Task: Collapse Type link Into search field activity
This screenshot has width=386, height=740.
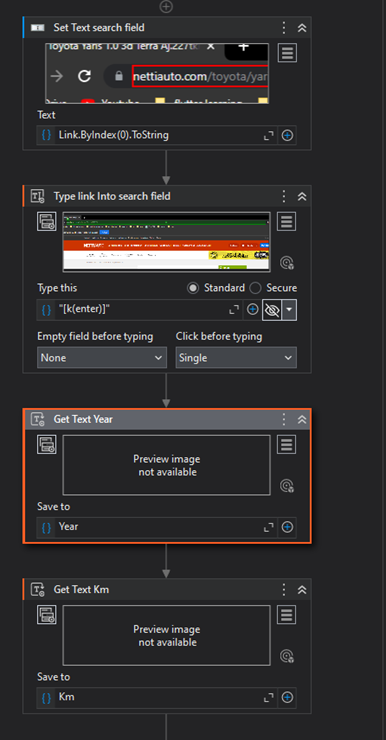Action: point(302,196)
